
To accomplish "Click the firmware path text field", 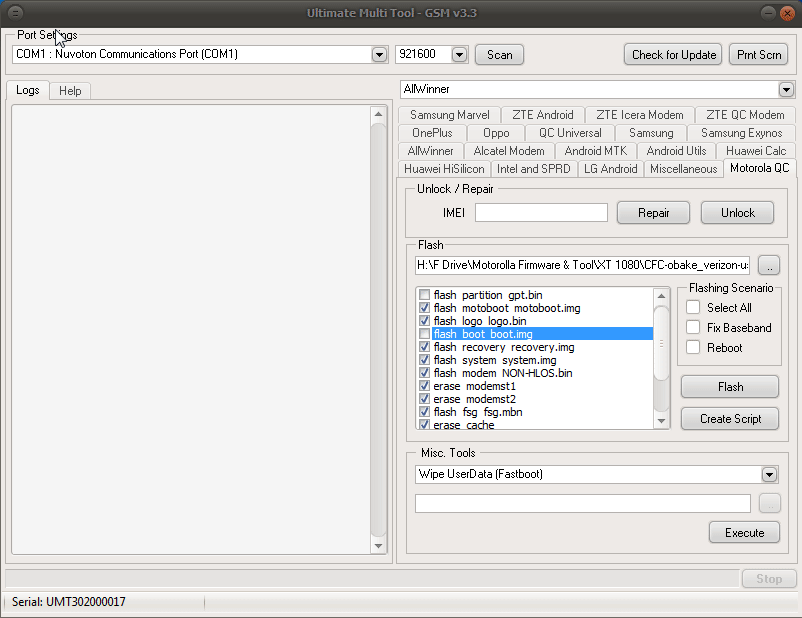I will click(583, 265).
